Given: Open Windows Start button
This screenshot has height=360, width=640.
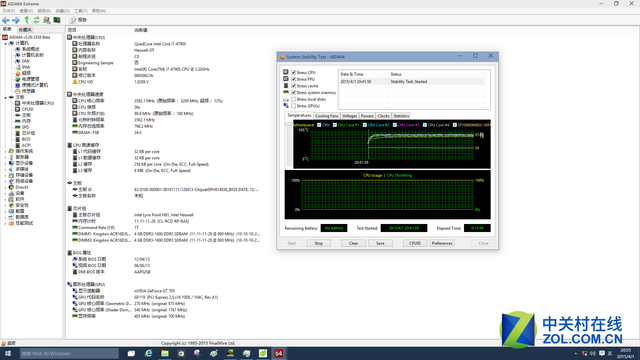Looking at the screenshot, I should click(x=8, y=353).
